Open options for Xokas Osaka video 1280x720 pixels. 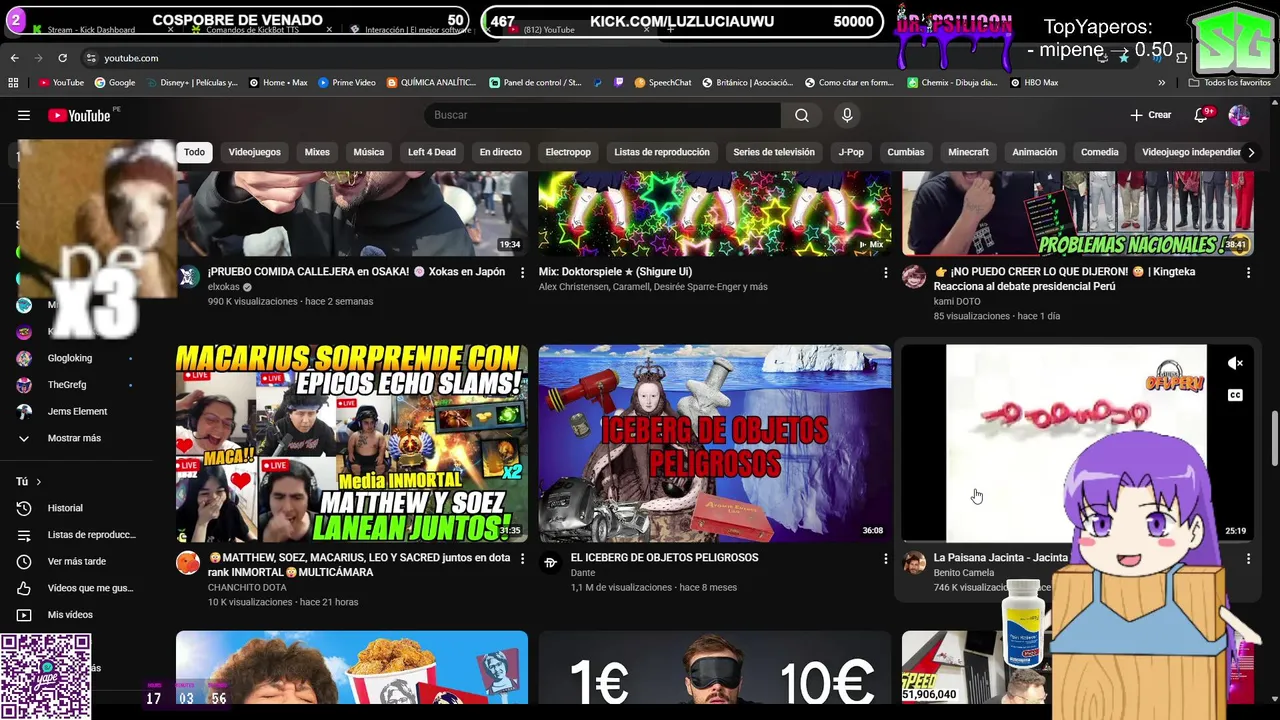point(522,272)
